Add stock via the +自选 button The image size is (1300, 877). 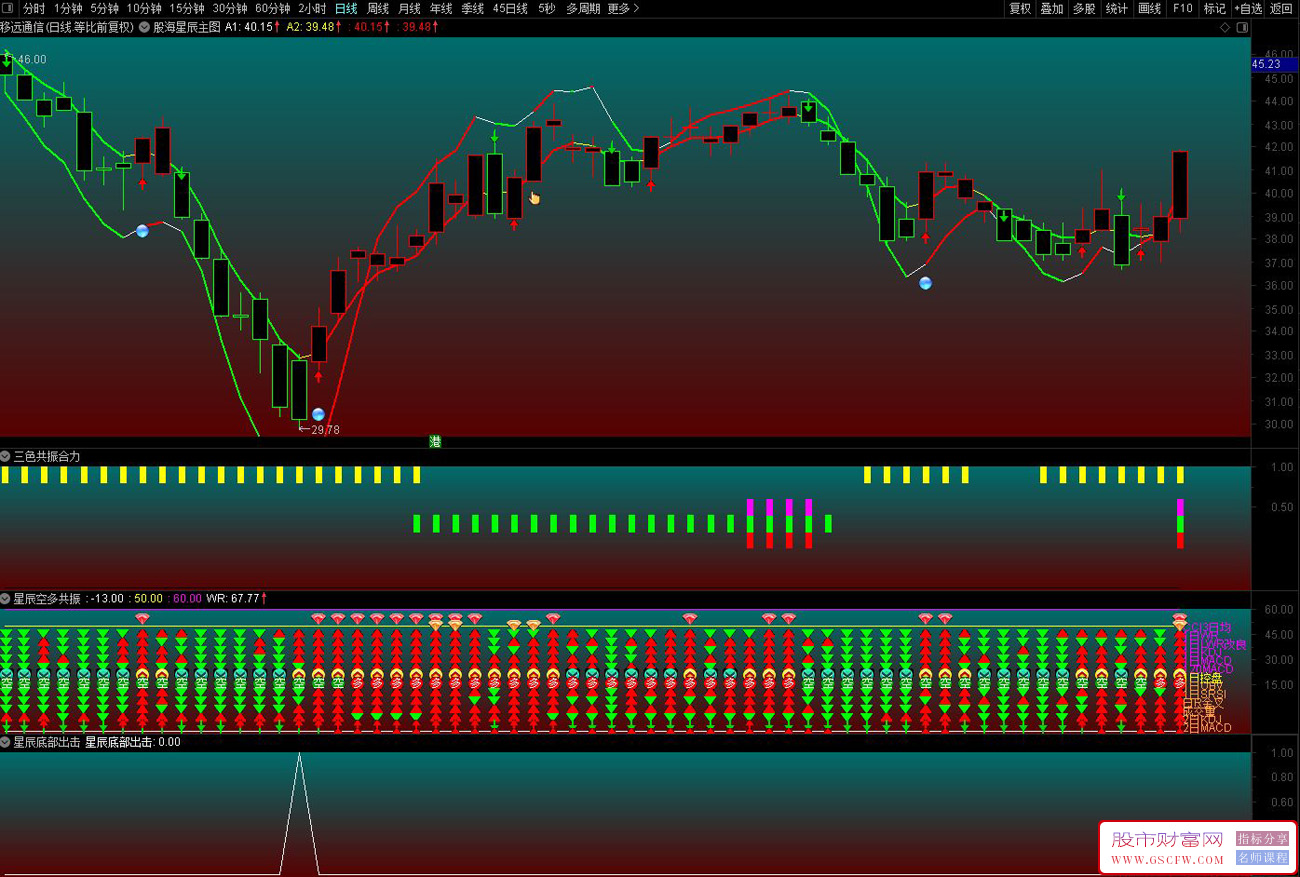pyautogui.click(x=1248, y=8)
